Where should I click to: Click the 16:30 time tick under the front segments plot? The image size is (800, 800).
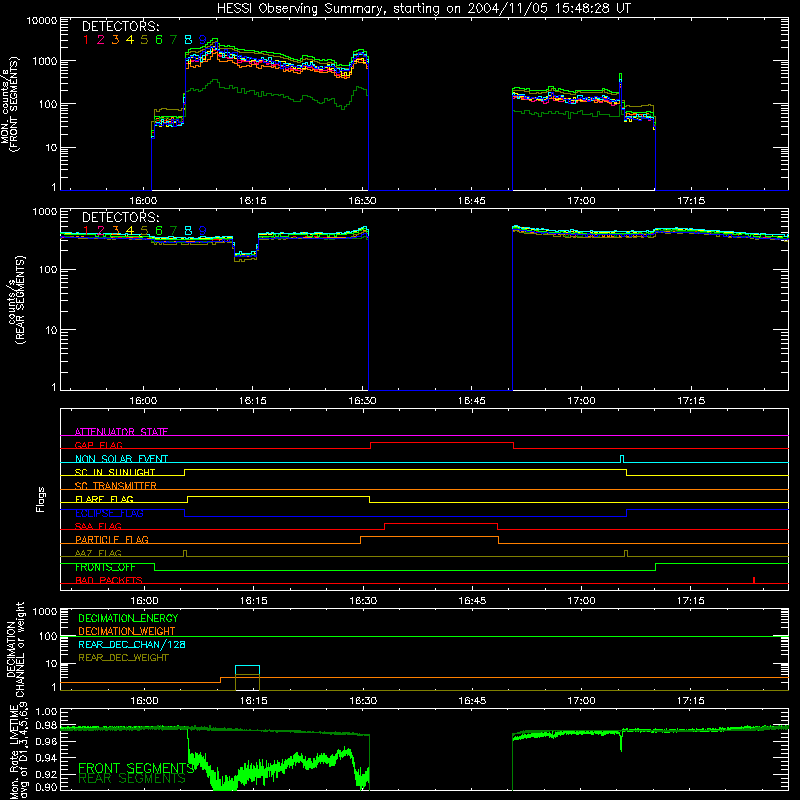[x=362, y=201]
